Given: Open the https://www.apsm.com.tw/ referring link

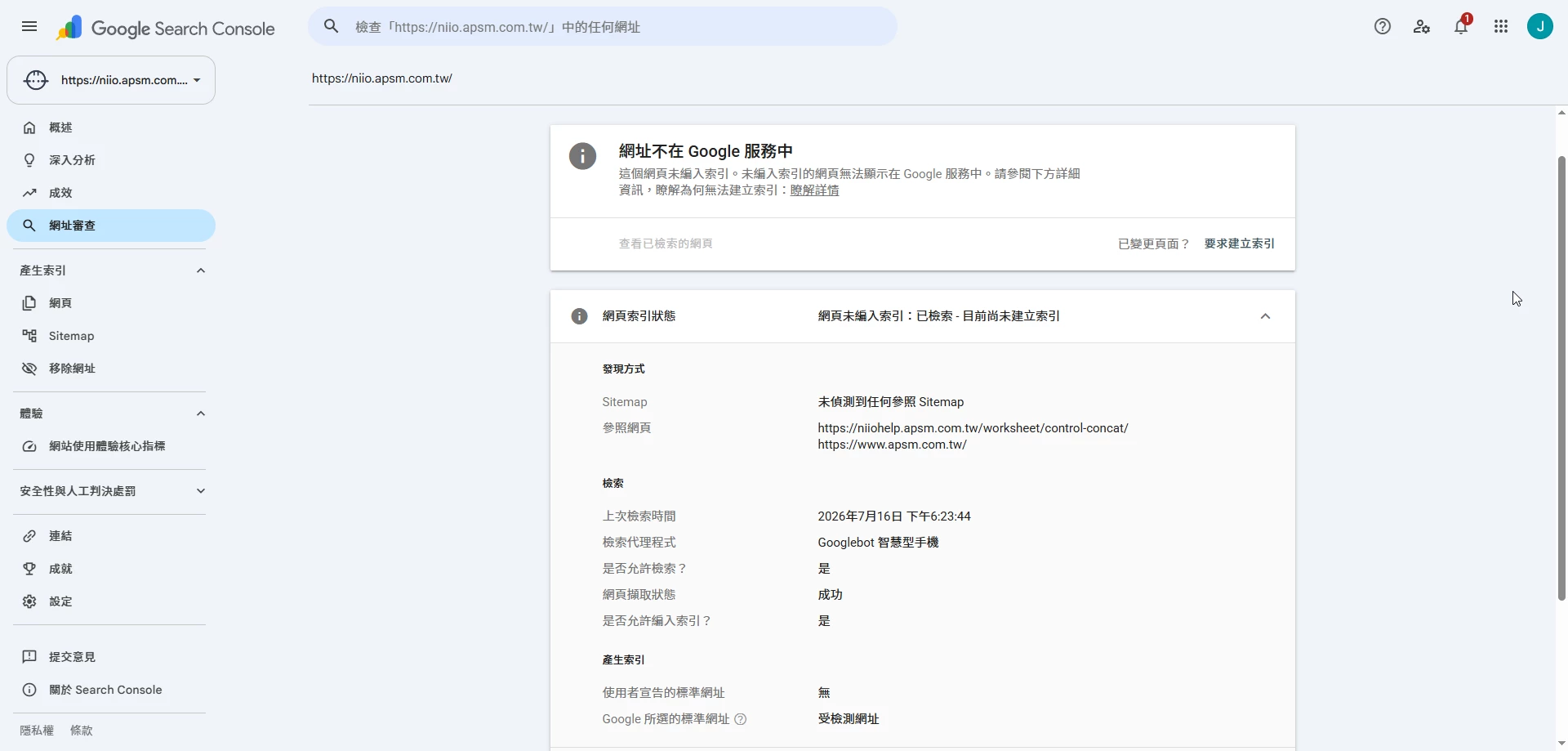Looking at the screenshot, I should coord(892,445).
